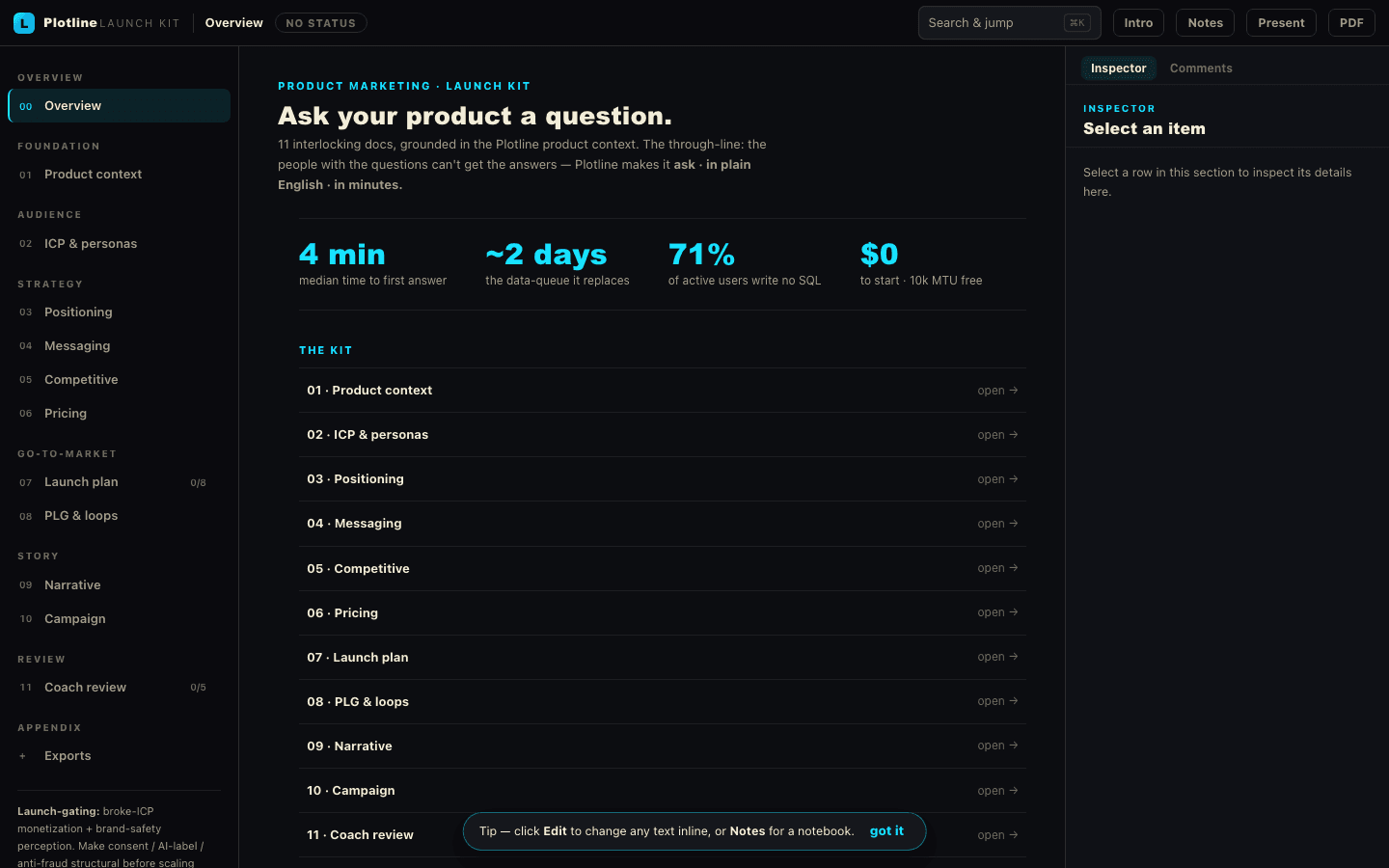1389x868 pixels.
Task: Open Launch plan in the sidebar
Action: [119, 482]
